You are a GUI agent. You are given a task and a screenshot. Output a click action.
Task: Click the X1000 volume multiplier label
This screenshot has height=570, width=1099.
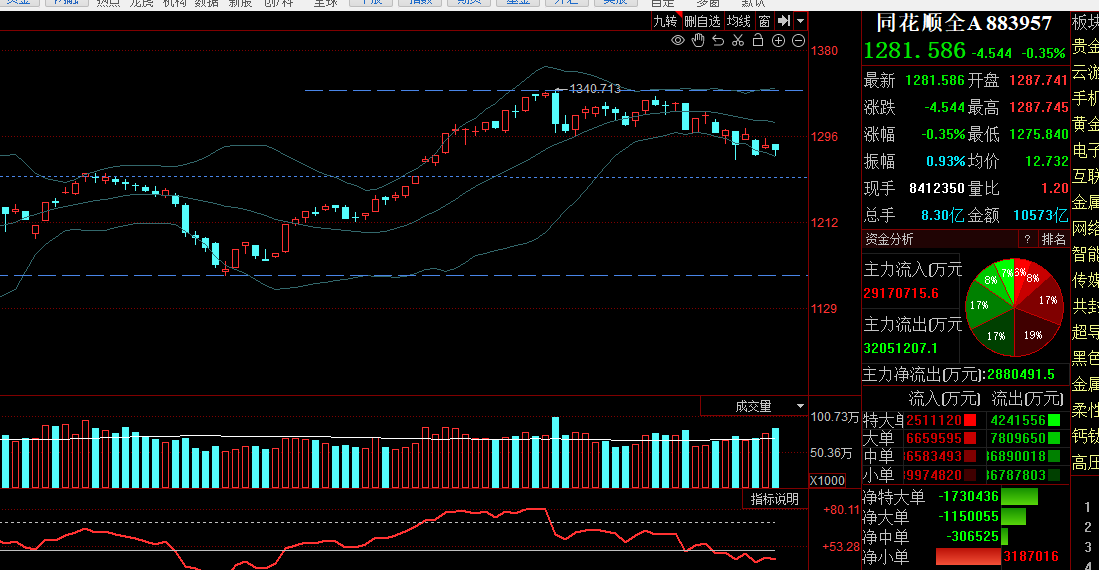[827, 480]
